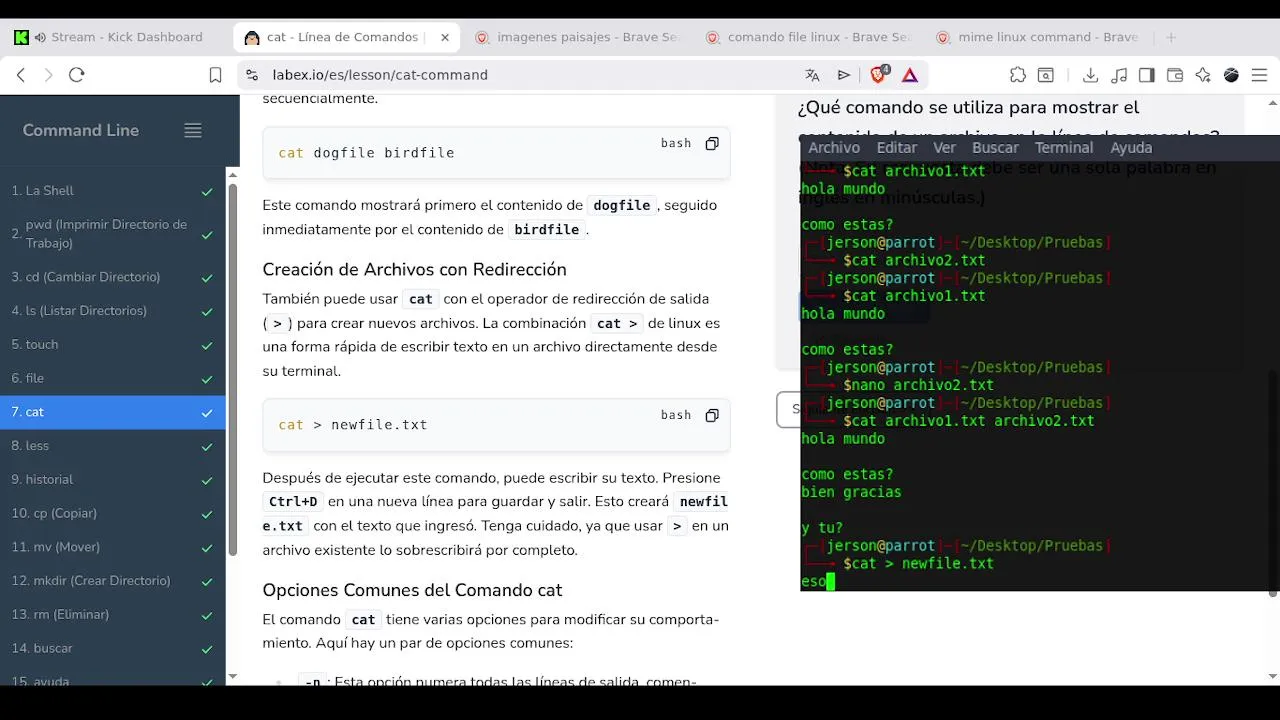Screen dimensions: 1280x720
Task: Open lesson 9. historial
Action: pos(113,480)
